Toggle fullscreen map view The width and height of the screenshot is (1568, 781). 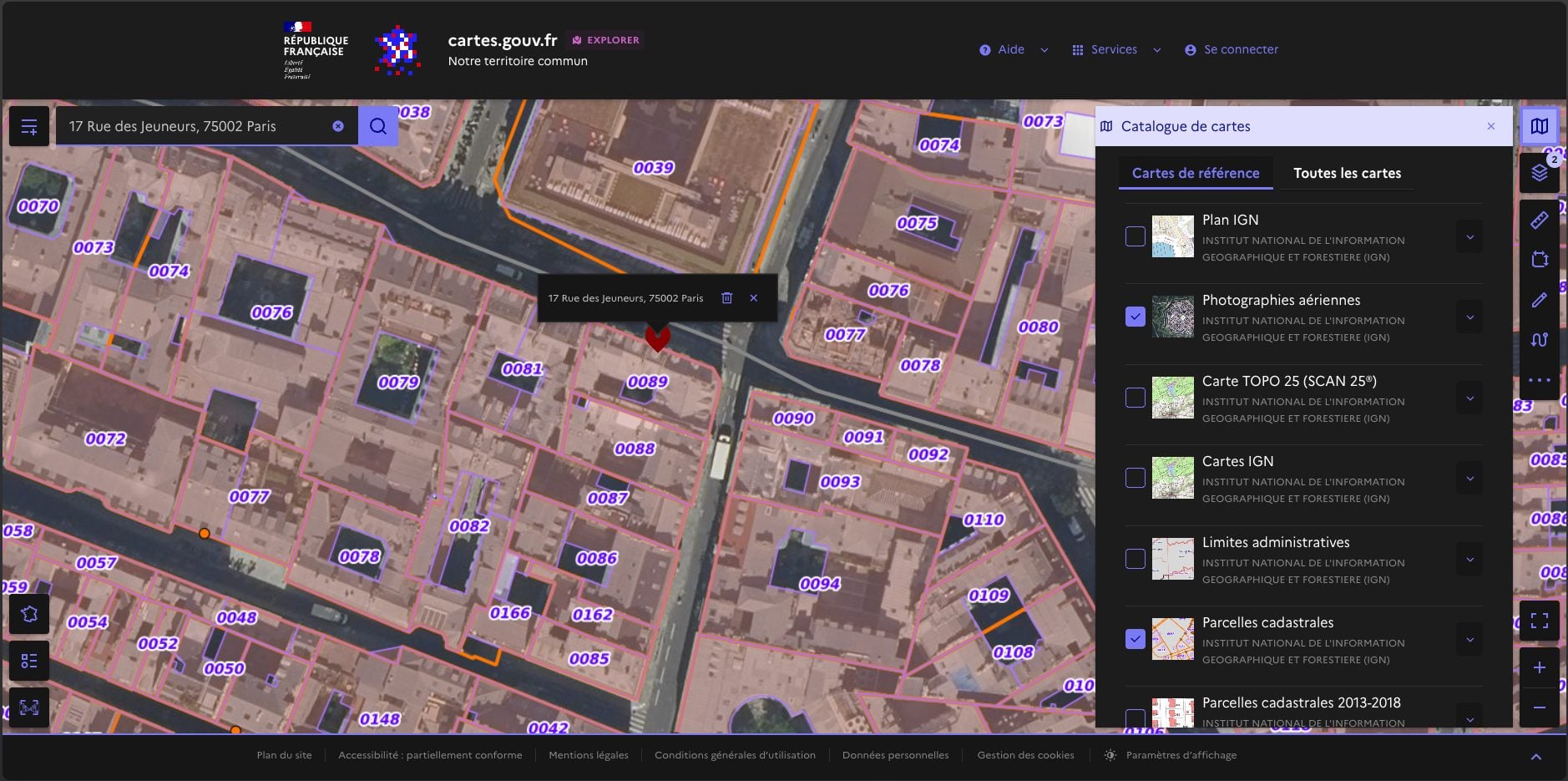point(1540,621)
